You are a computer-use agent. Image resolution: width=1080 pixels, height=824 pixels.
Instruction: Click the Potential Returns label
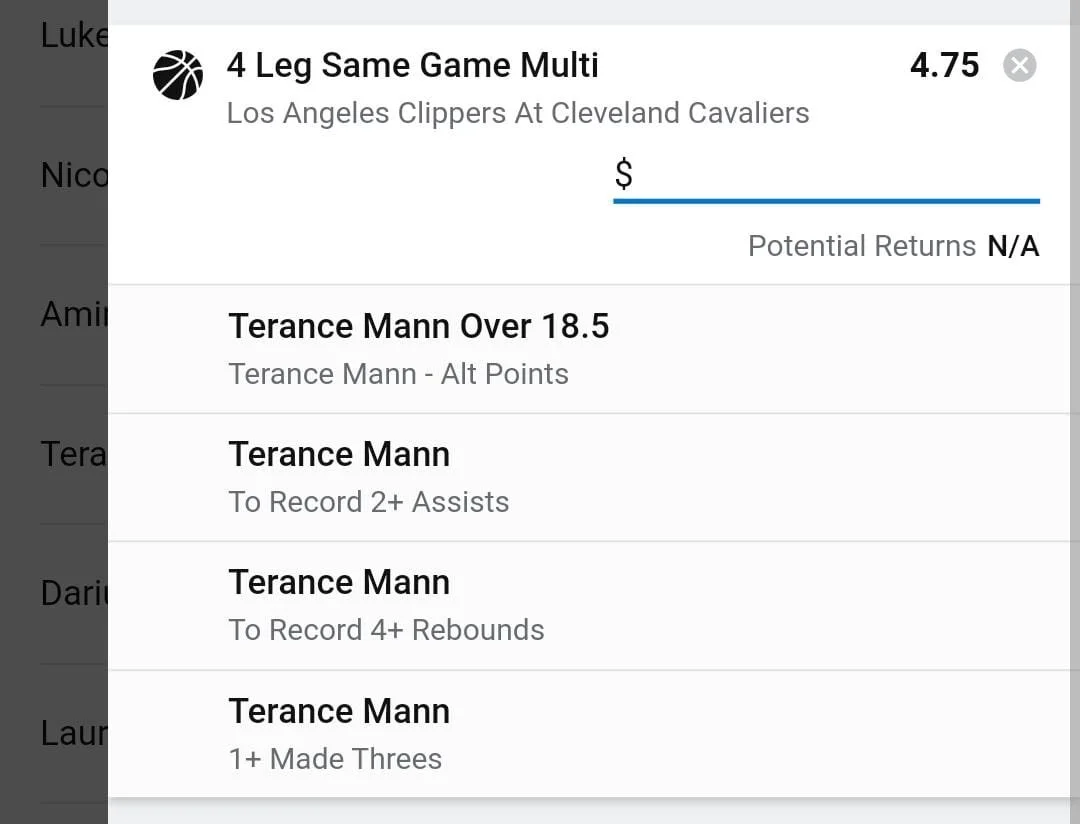pos(861,246)
